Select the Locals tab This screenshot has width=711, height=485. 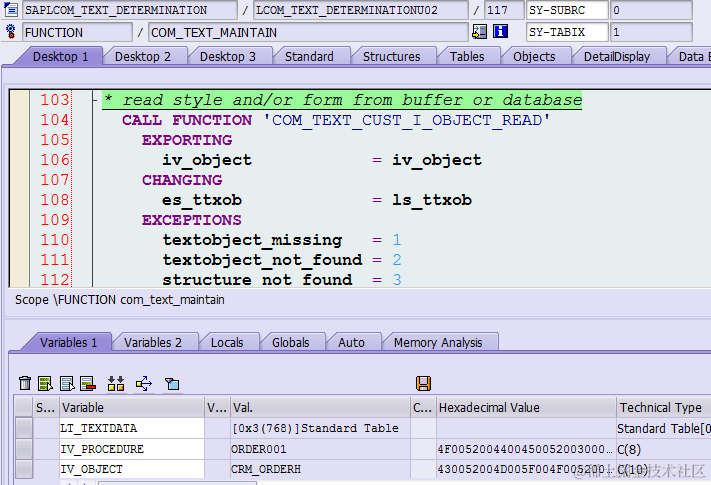(x=227, y=343)
